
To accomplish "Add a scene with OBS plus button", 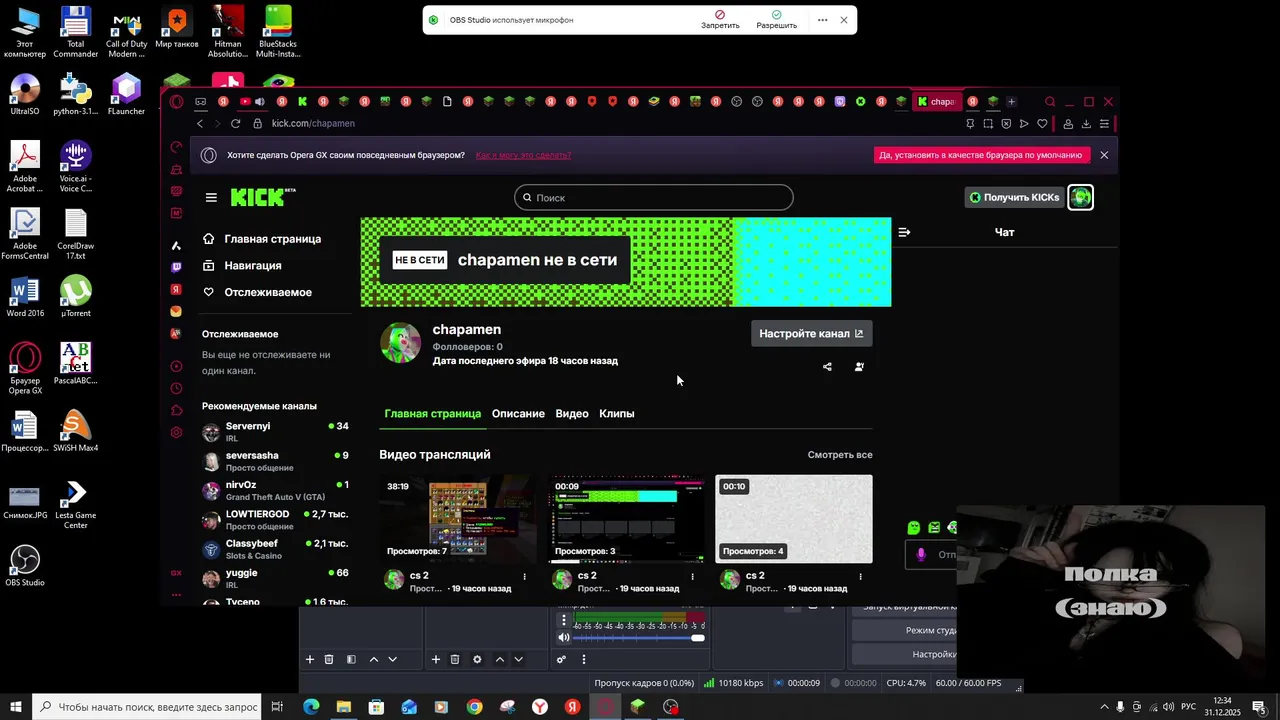I will (310, 659).
